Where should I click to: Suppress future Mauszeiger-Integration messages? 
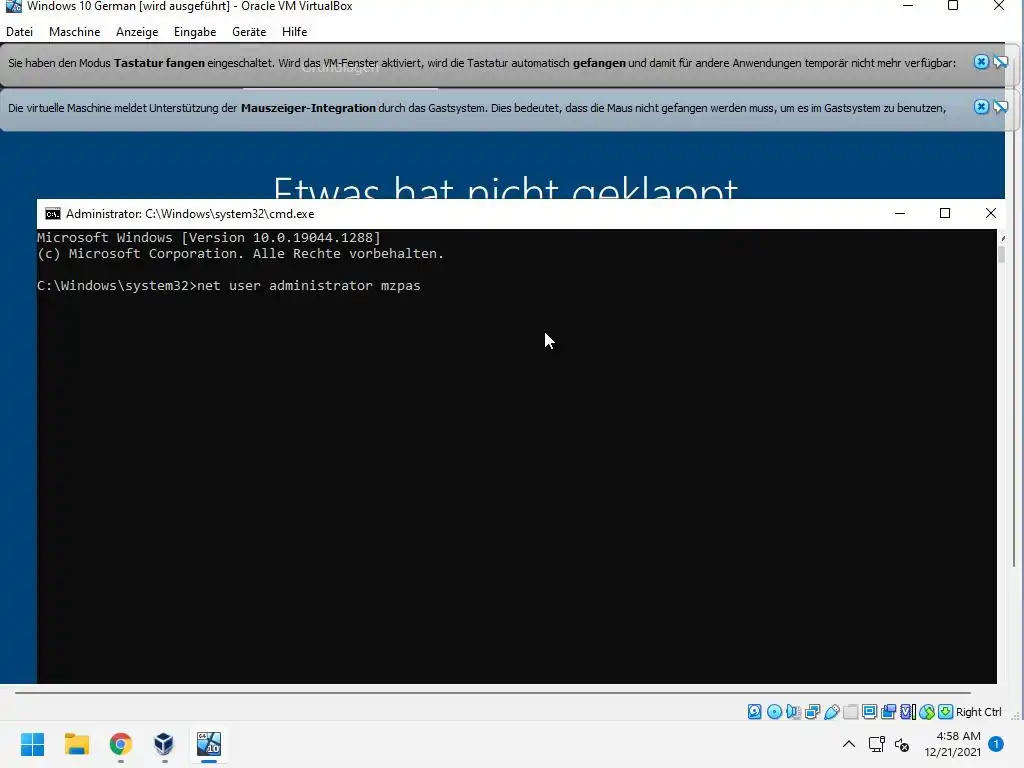click(x=1000, y=106)
